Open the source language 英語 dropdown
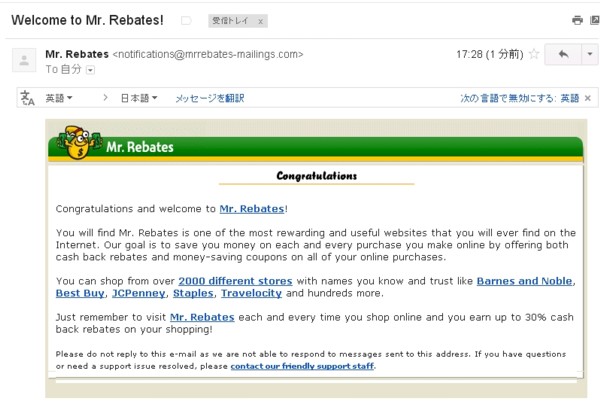Screen dimensions: 600x411 tap(58, 98)
